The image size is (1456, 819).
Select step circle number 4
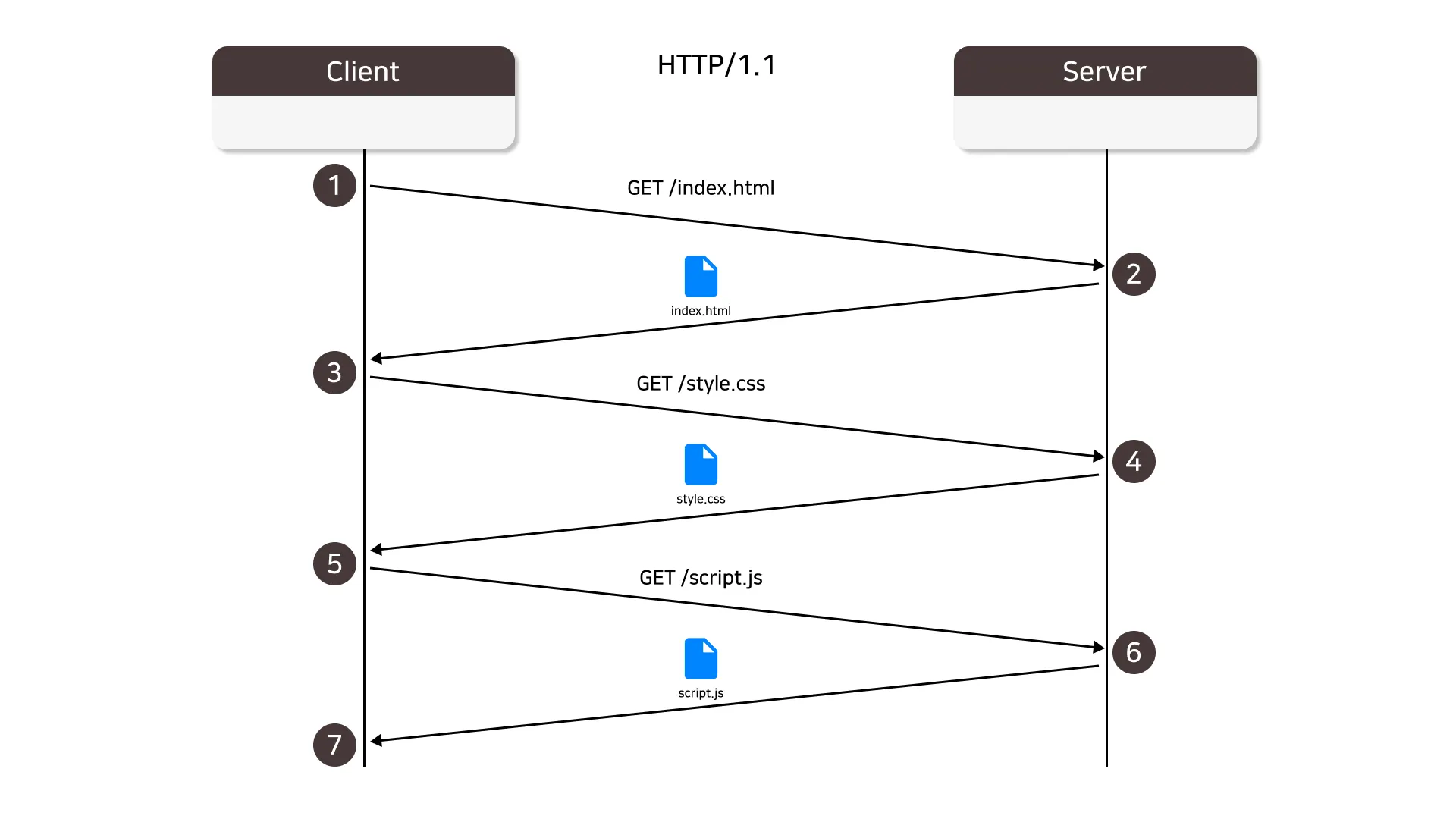[x=1134, y=461]
